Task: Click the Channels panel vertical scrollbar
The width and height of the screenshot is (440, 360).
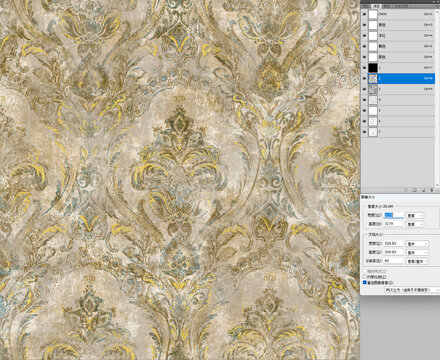Action: (x=438, y=98)
